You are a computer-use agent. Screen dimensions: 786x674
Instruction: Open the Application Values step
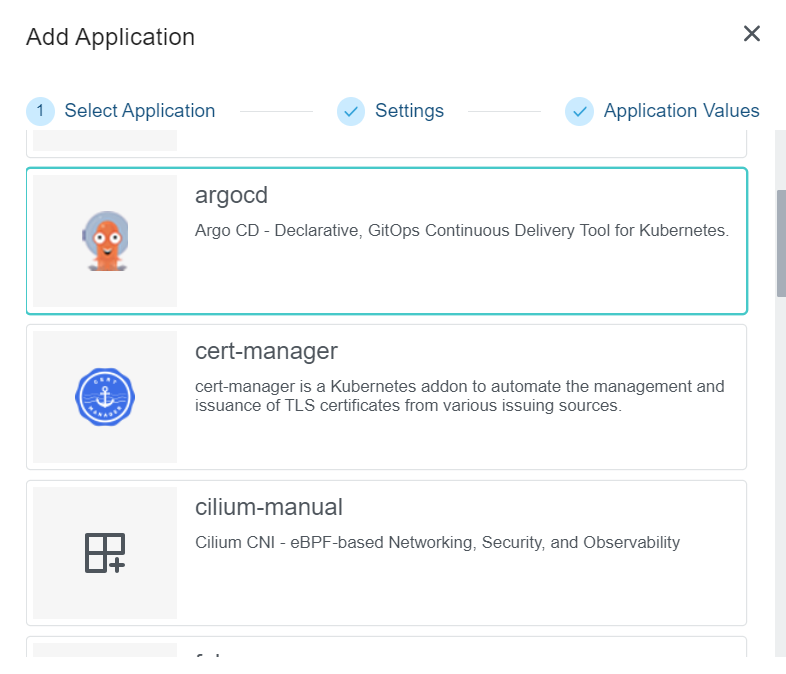(x=681, y=111)
